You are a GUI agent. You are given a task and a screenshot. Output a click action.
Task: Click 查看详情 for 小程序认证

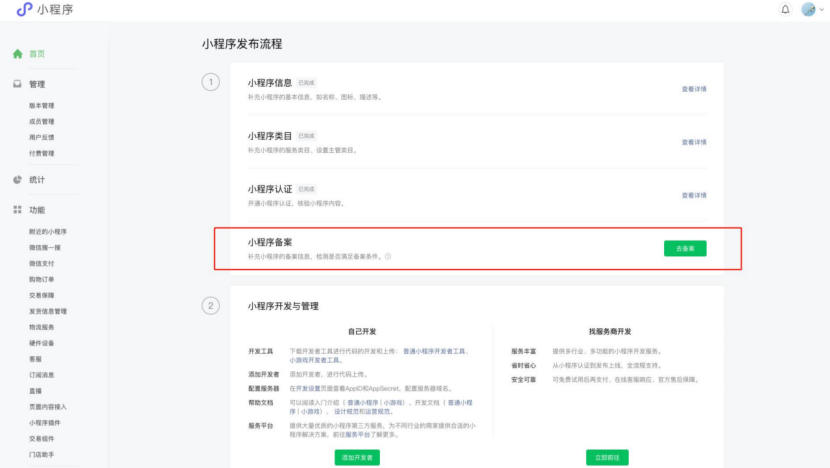(694, 195)
